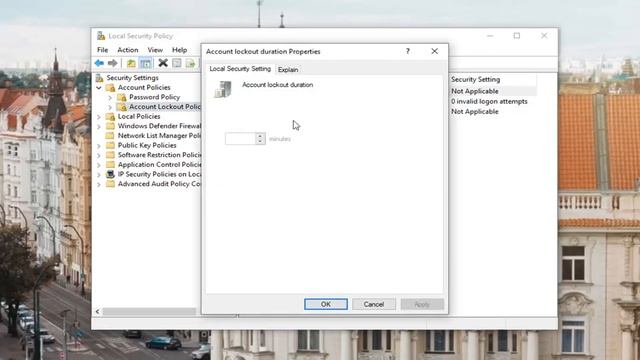Maximize the Local Security Policy window
Screen dimensions: 640x360
[x=517, y=36]
